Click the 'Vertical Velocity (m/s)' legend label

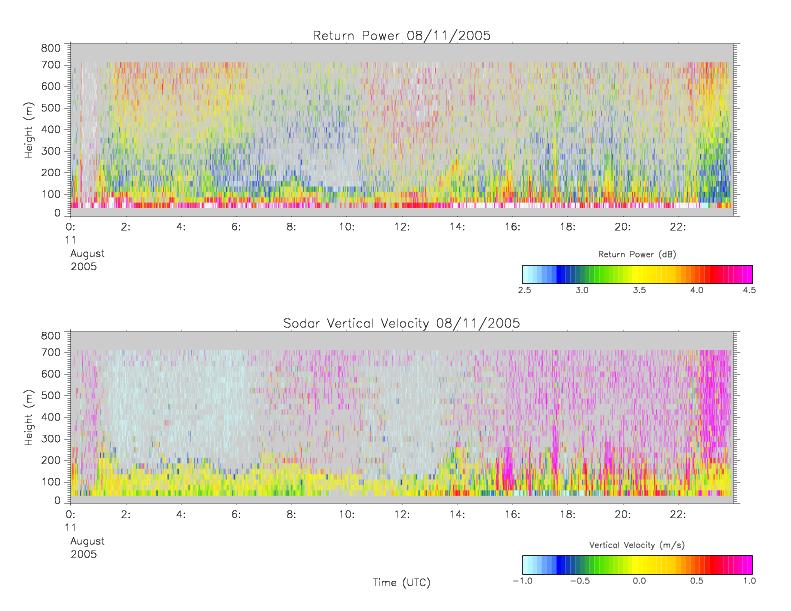click(x=637, y=545)
